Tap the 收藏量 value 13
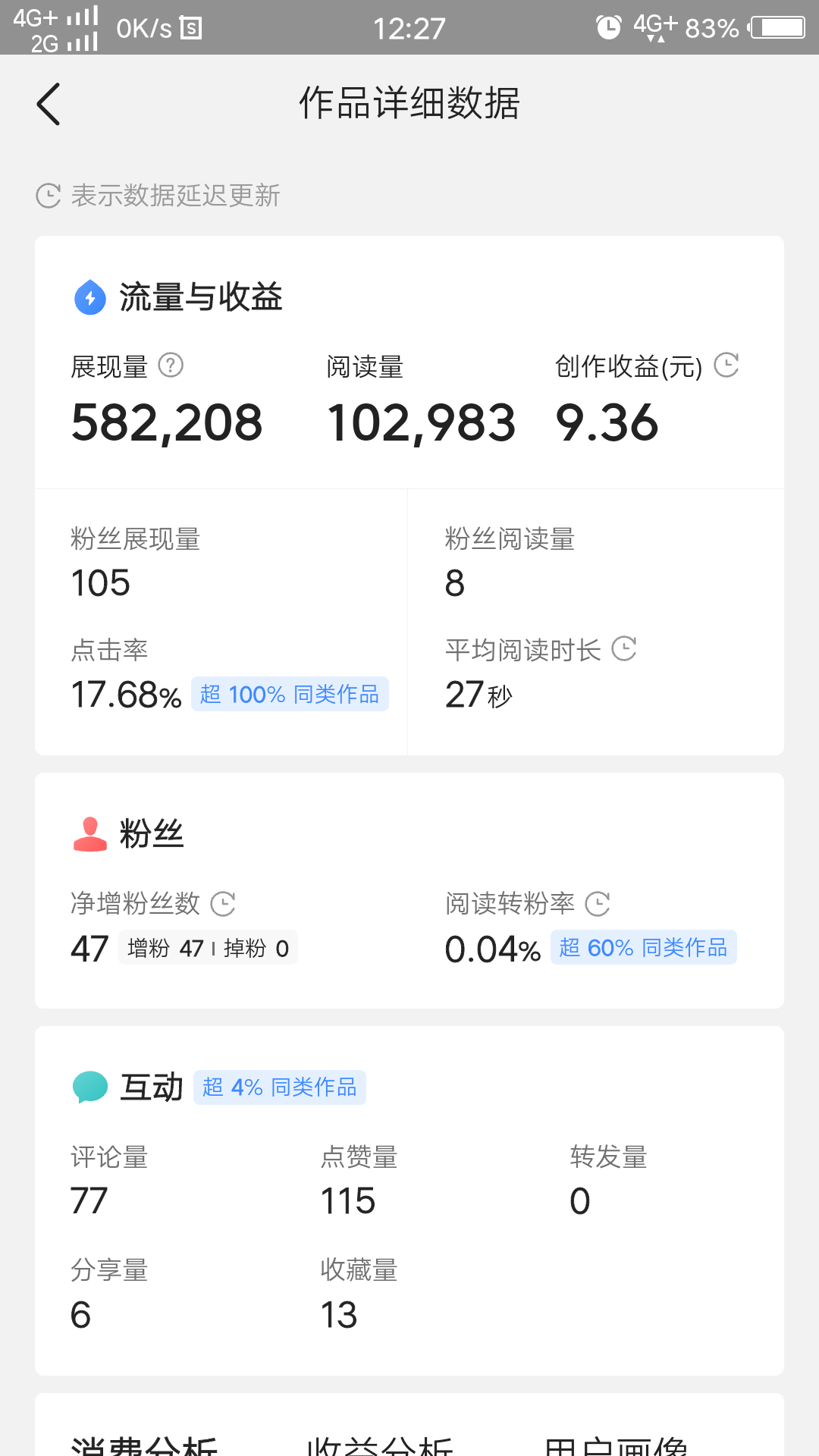Screen dimensions: 819x1456 339,1315
